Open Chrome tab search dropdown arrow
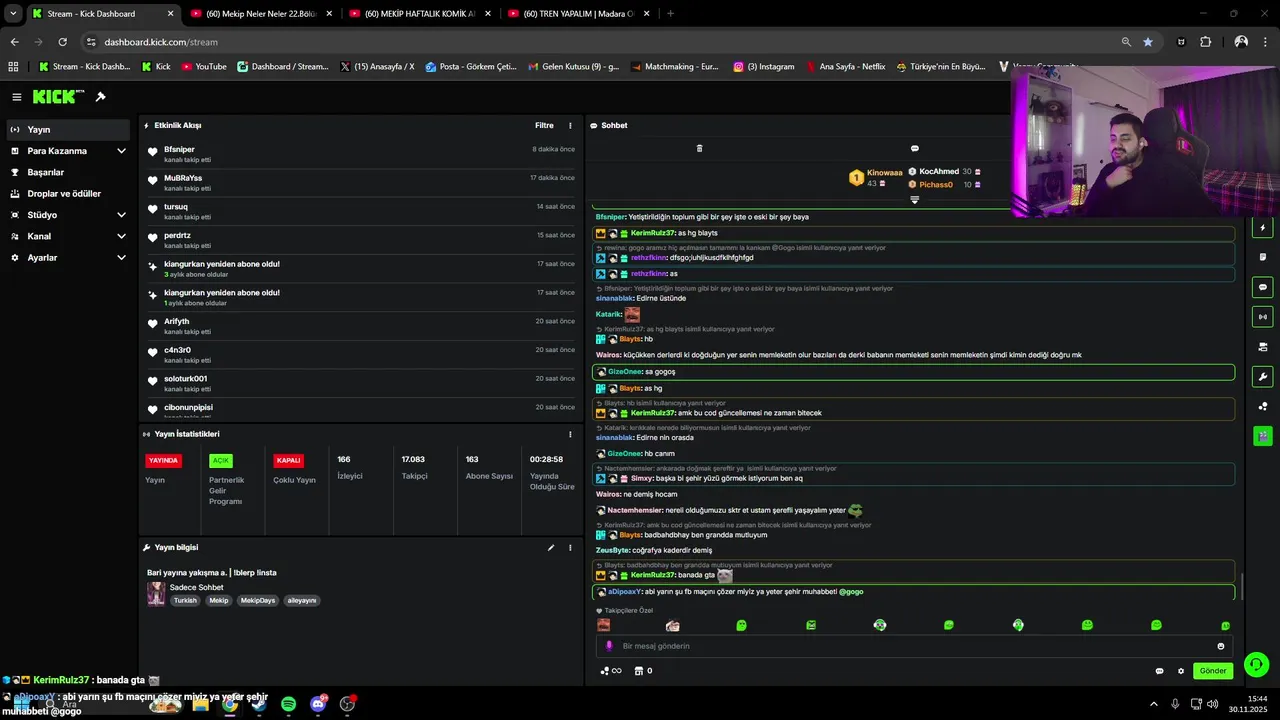Image resolution: width=1280 pixels, height=720 pixels. click(13, 14)
